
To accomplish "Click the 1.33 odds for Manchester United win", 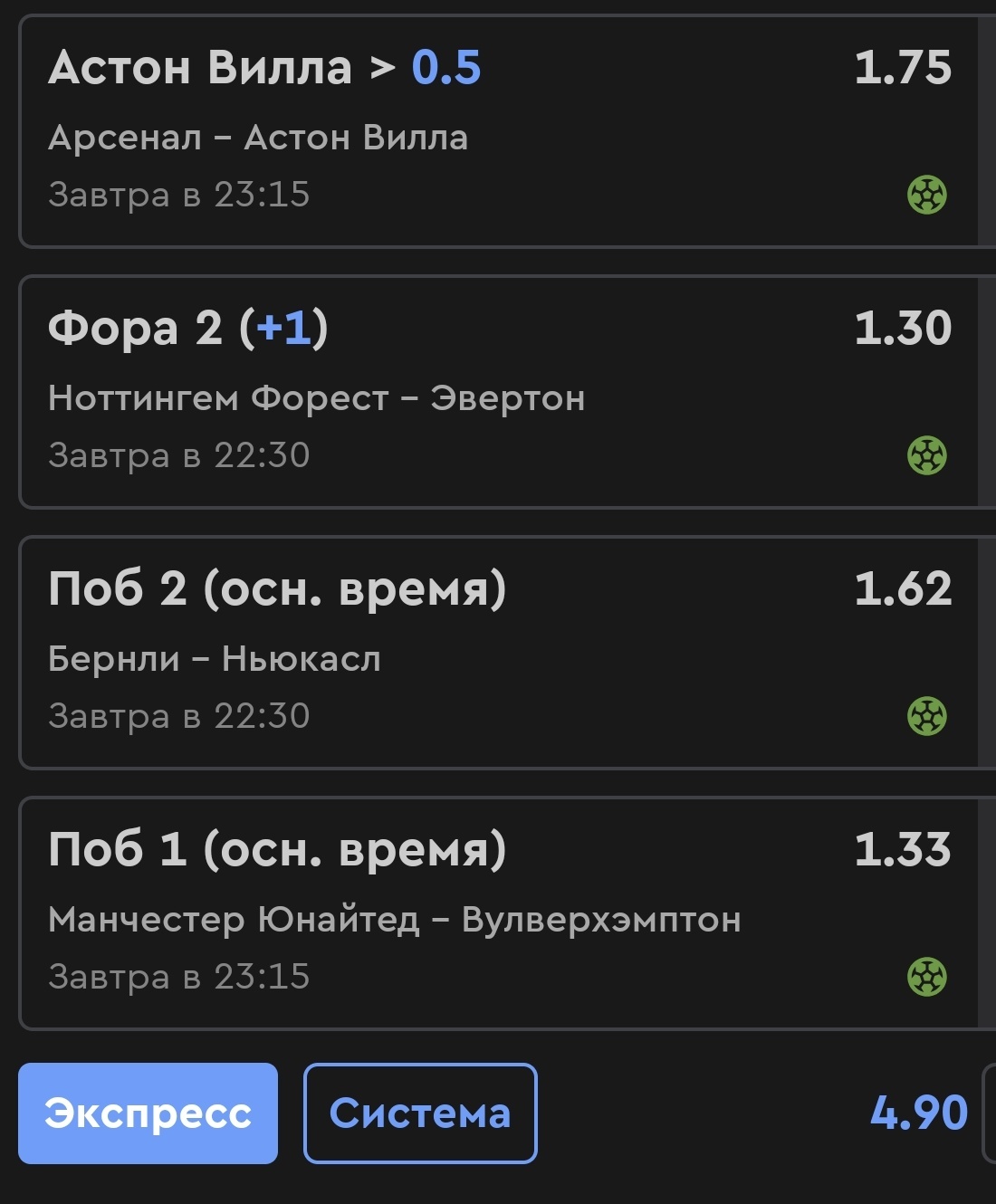I will point(902,849).
